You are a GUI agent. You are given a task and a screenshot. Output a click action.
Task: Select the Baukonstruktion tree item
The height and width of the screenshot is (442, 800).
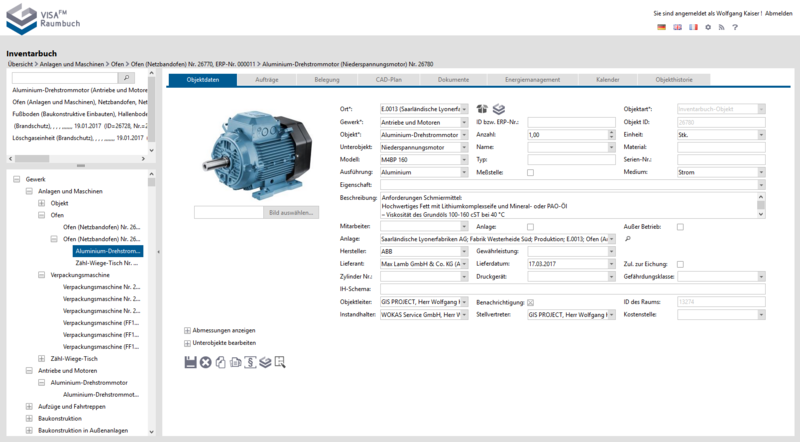point(60,419)
